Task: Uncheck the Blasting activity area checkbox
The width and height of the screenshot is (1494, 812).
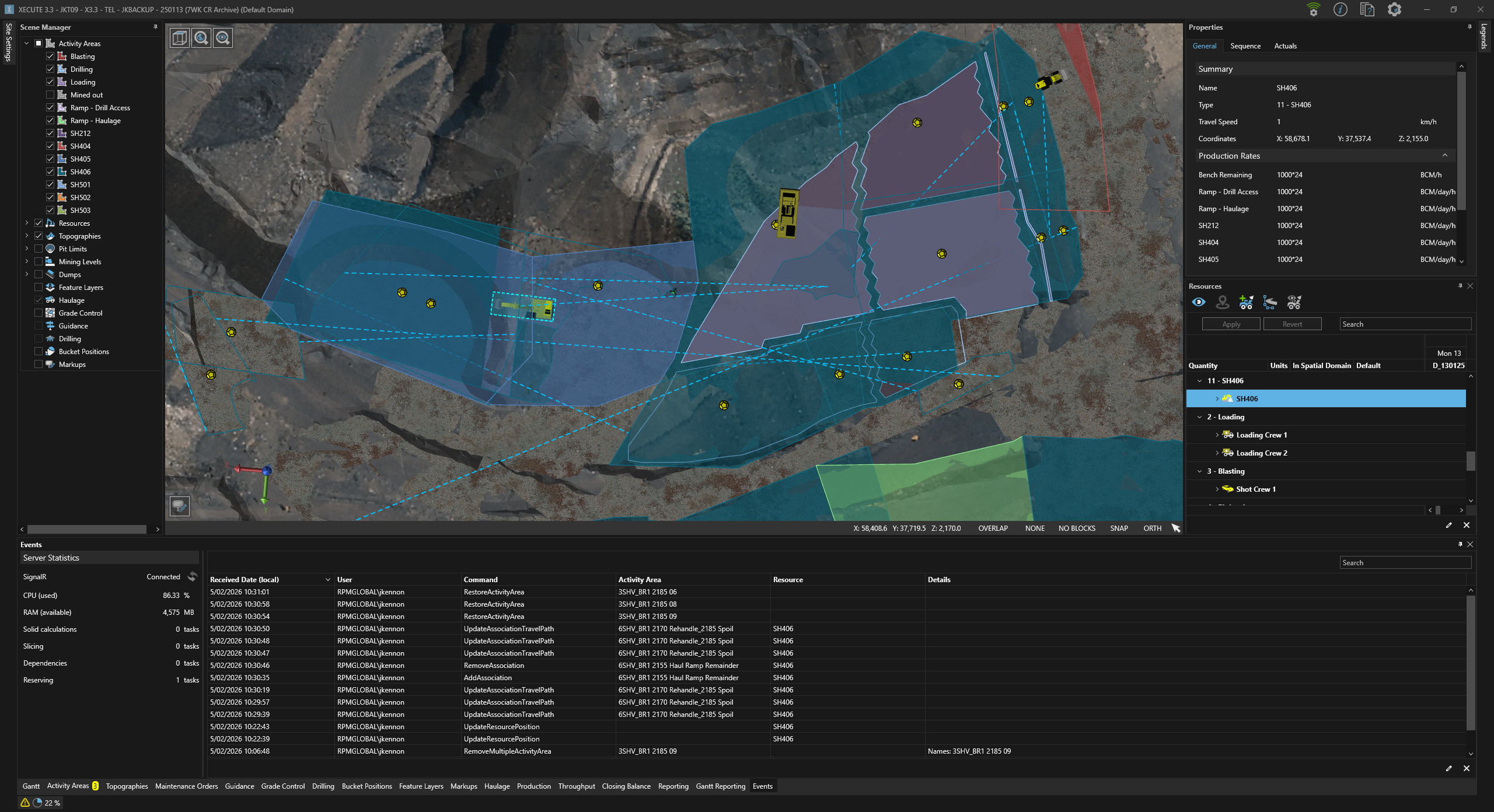Action: pyautogui.click(x=50, y=57)
